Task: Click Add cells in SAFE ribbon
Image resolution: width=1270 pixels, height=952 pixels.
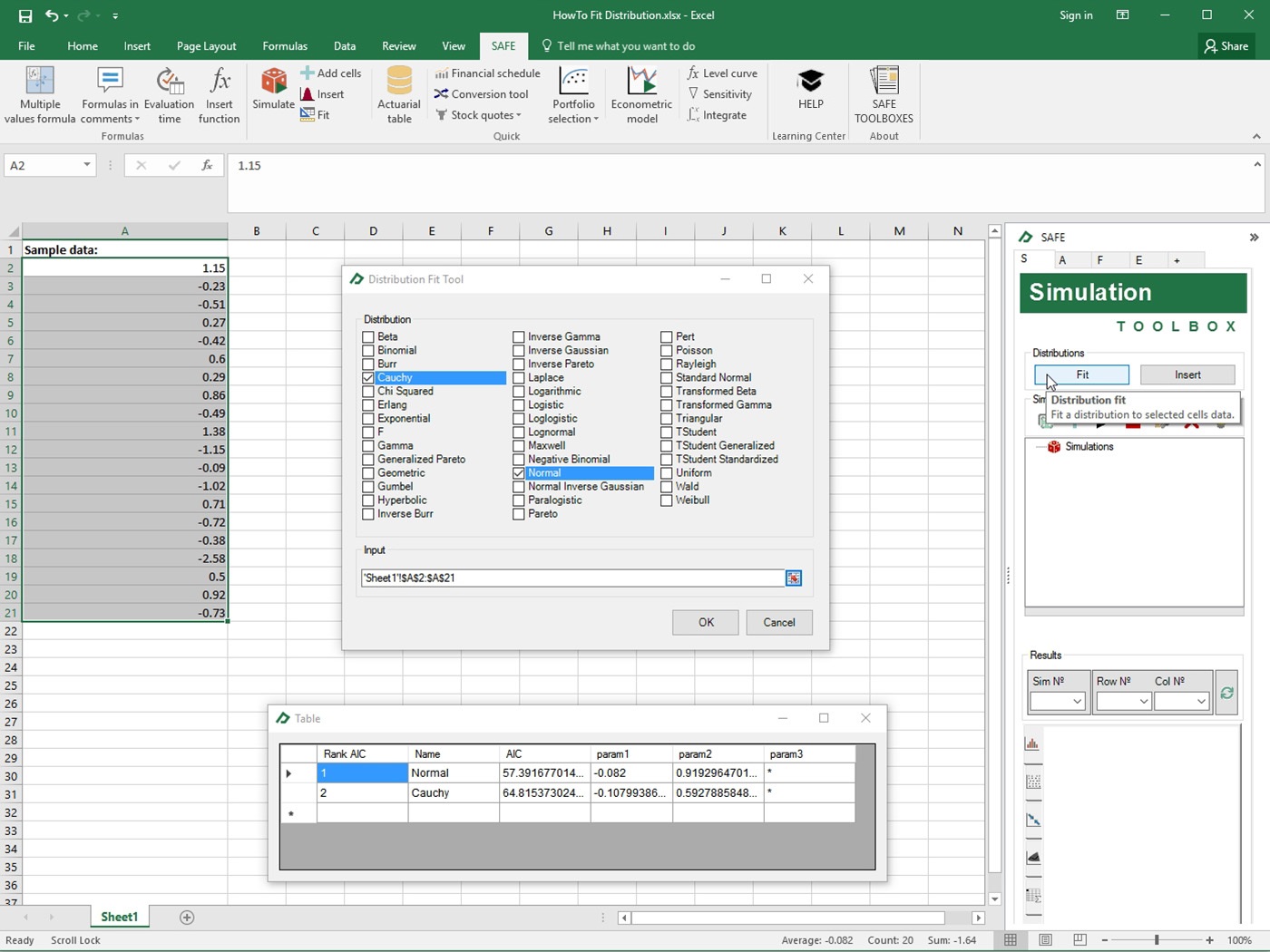Action: pyautogui.click(x=331, y=73)
